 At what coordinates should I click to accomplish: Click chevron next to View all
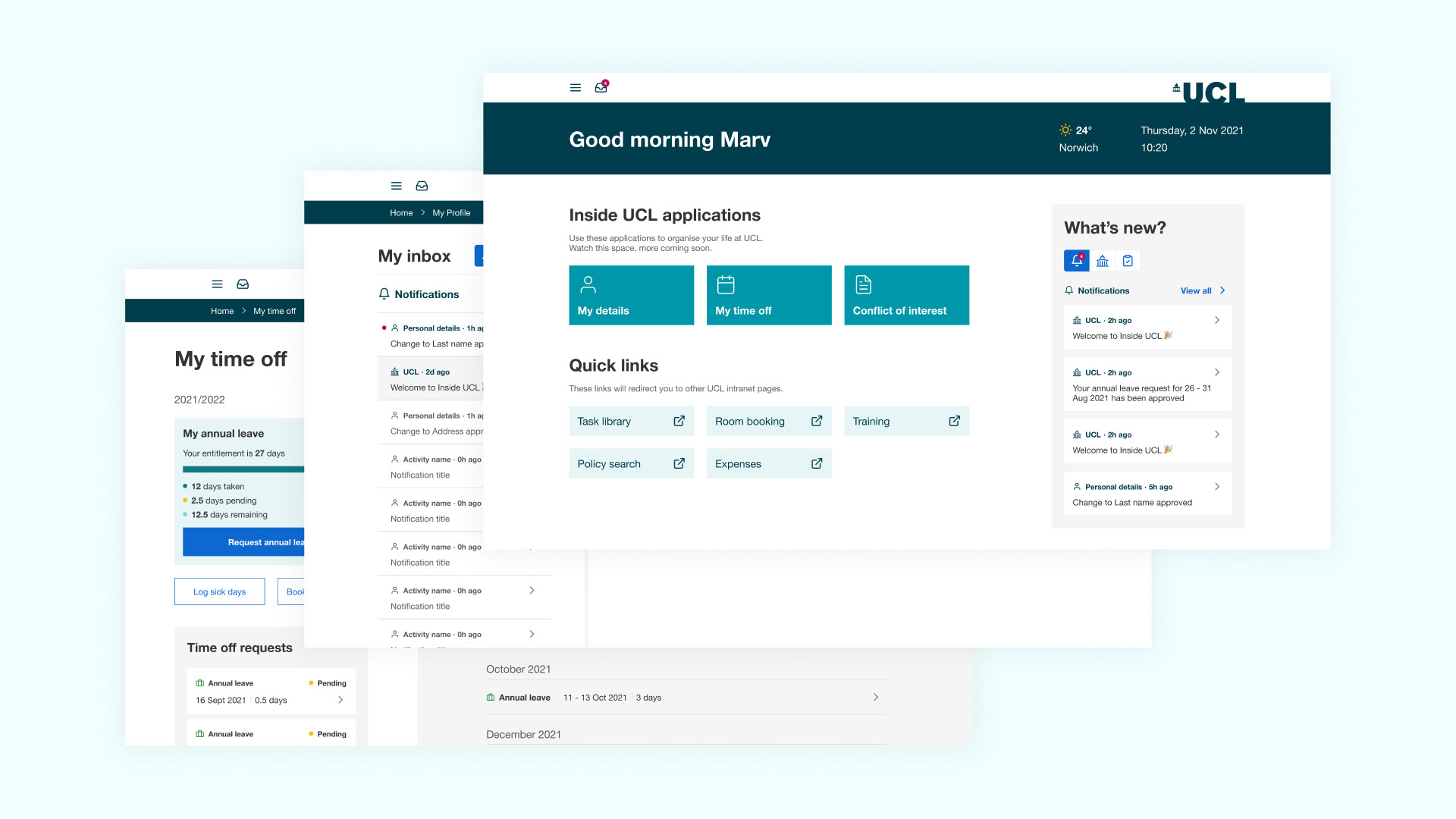[1222, 290]
